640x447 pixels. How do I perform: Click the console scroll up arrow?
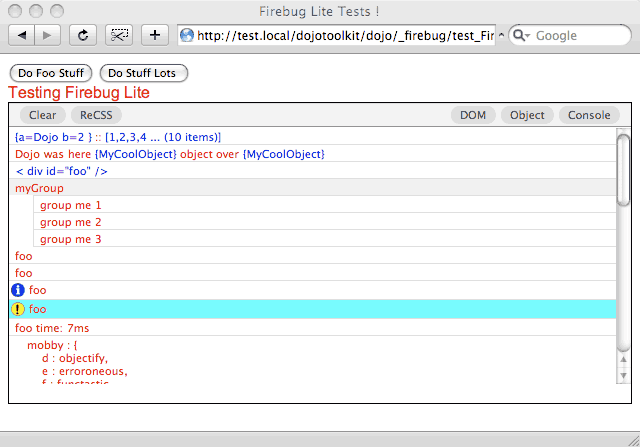623,359
